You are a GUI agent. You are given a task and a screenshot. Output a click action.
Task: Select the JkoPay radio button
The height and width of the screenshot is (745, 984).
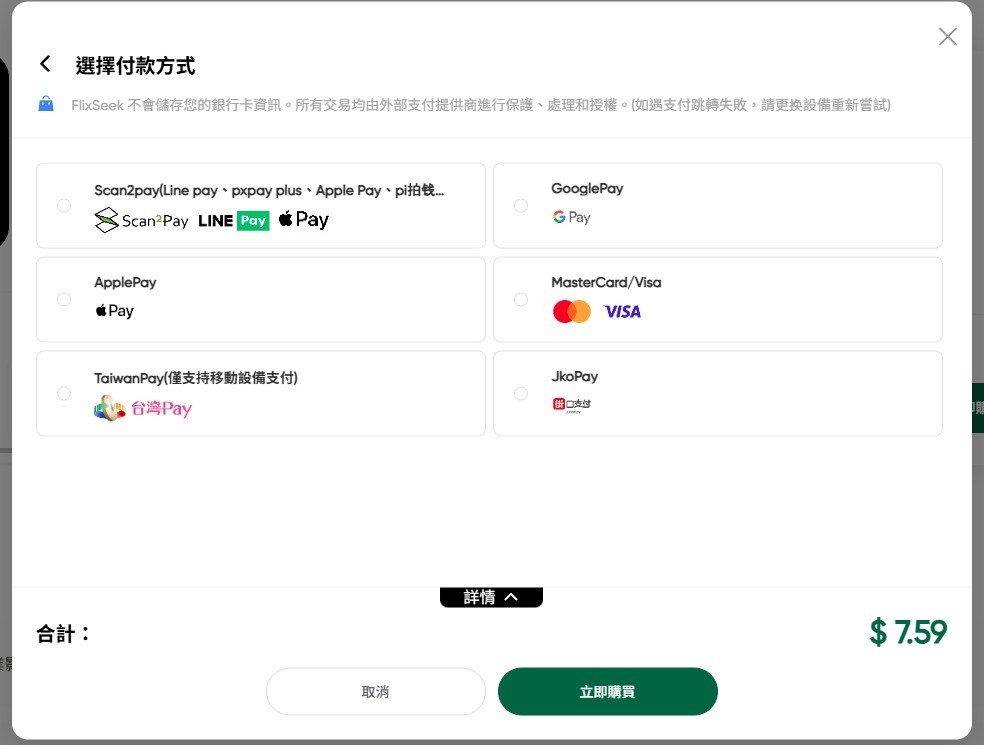pos(521,394)
